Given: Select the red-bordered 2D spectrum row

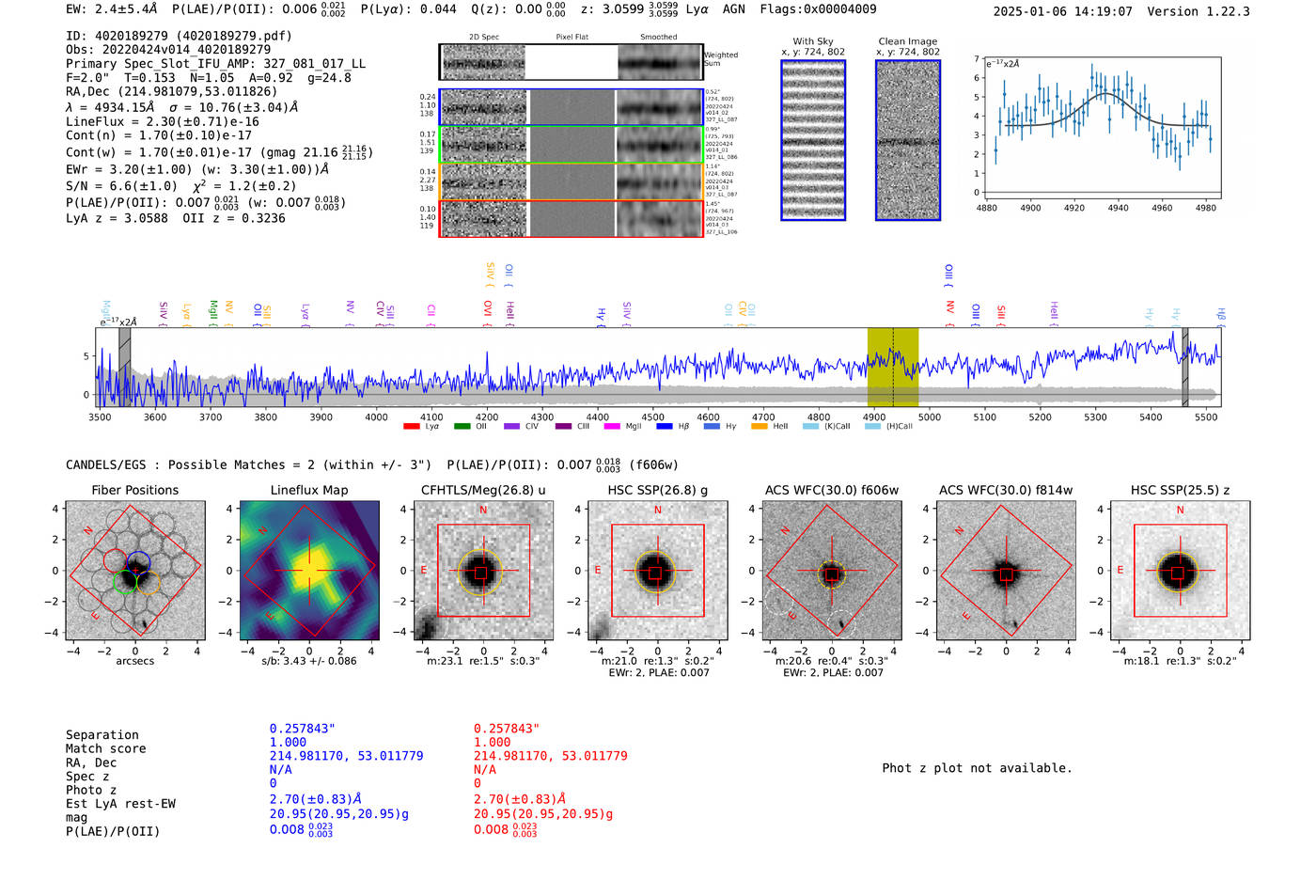Looking at the screenshot, I should 572,218.
